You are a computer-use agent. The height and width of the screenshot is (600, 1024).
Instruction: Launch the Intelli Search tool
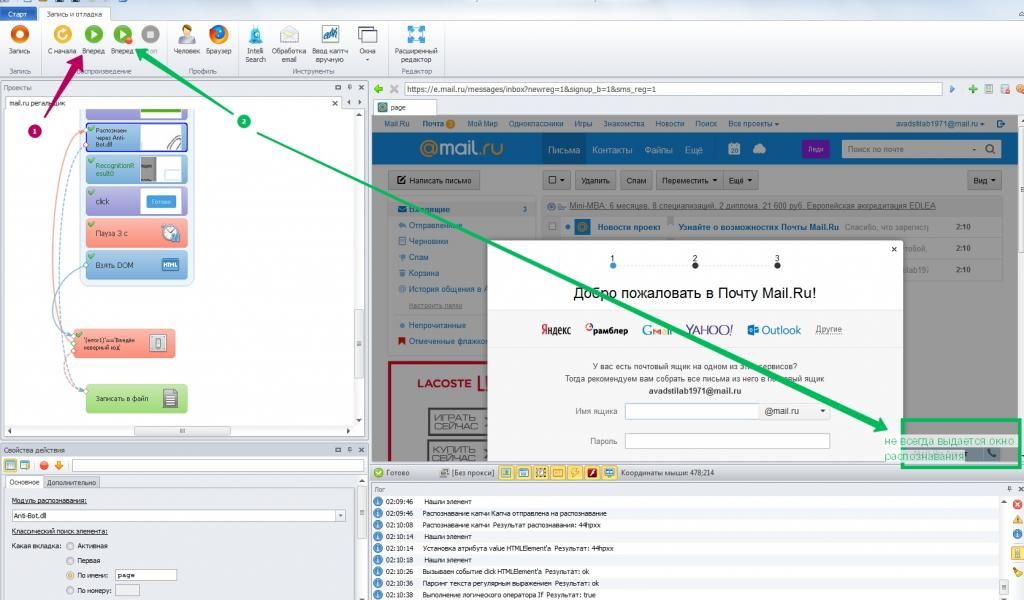(255, 44)
